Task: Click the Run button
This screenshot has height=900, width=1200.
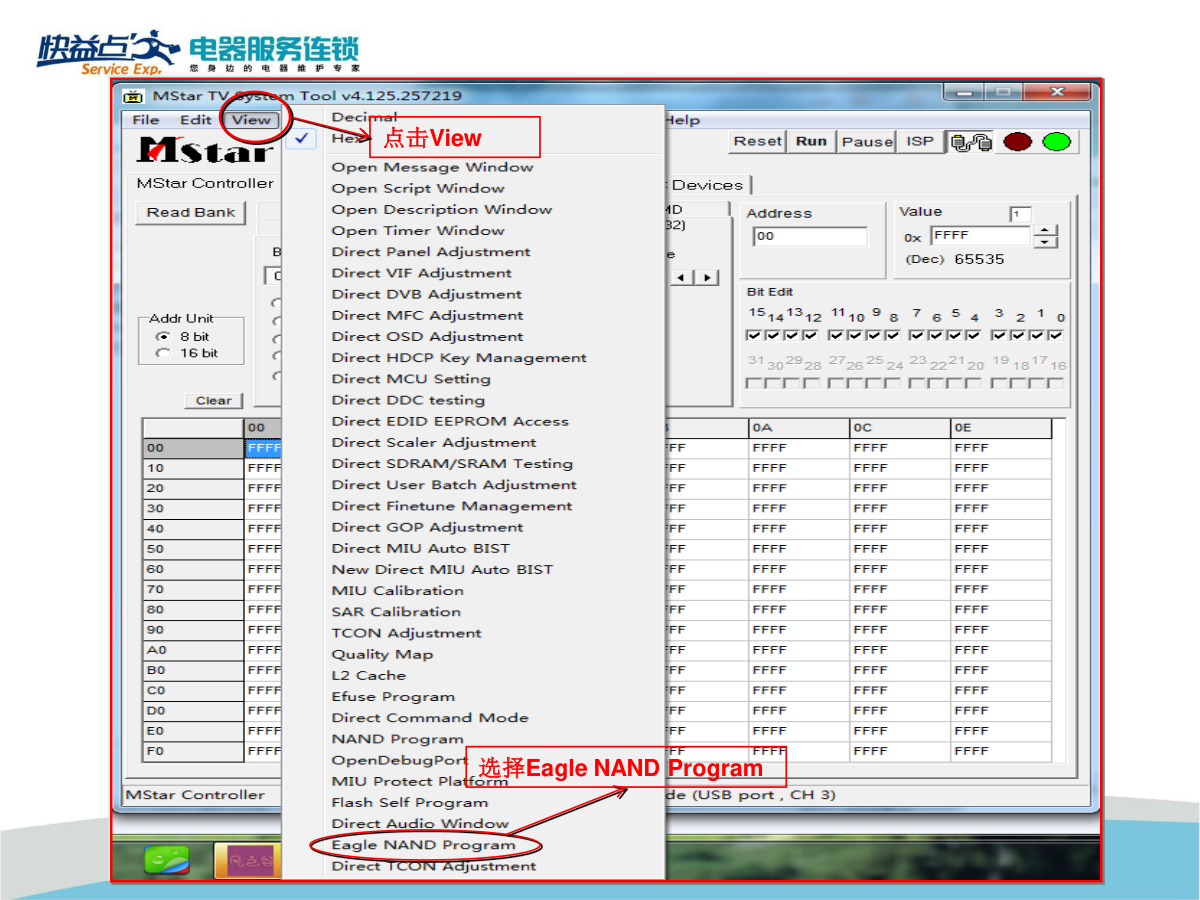Action: [x=811, y=141]
